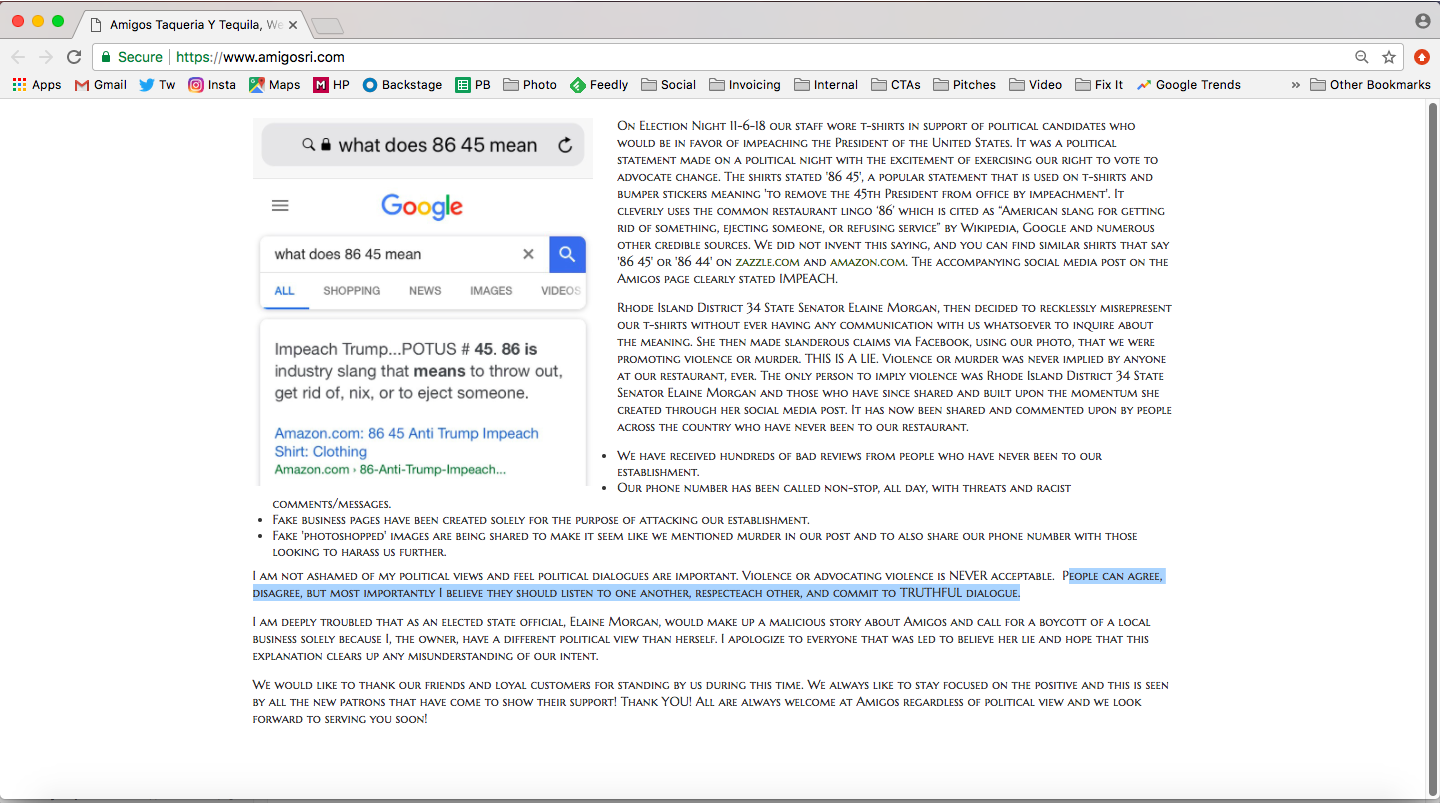Image resolution: width=1440 pixels, height=803 pixels.
Task: Open the Feedly bookmark
Action: pyautogui.click(x=599, y=85)
